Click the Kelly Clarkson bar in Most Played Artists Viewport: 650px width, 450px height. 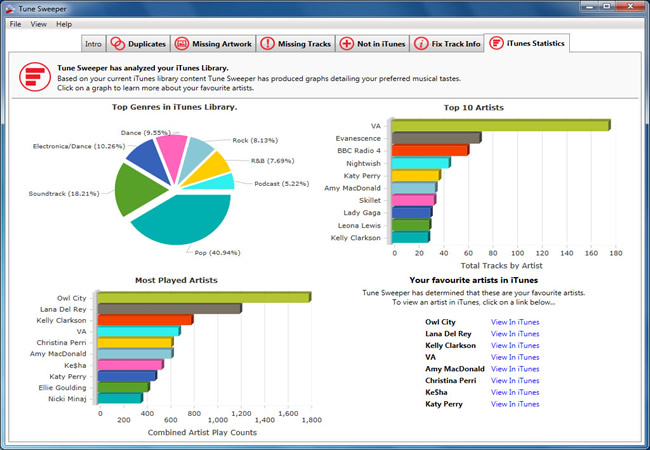[145, 320]
